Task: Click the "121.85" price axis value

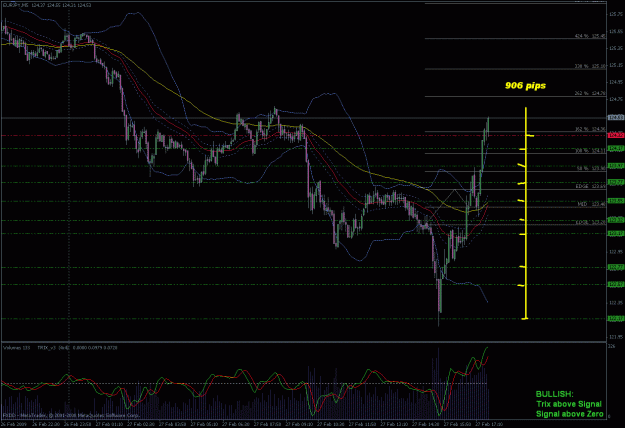Action: pyautogui.click(x=616, y=337)
